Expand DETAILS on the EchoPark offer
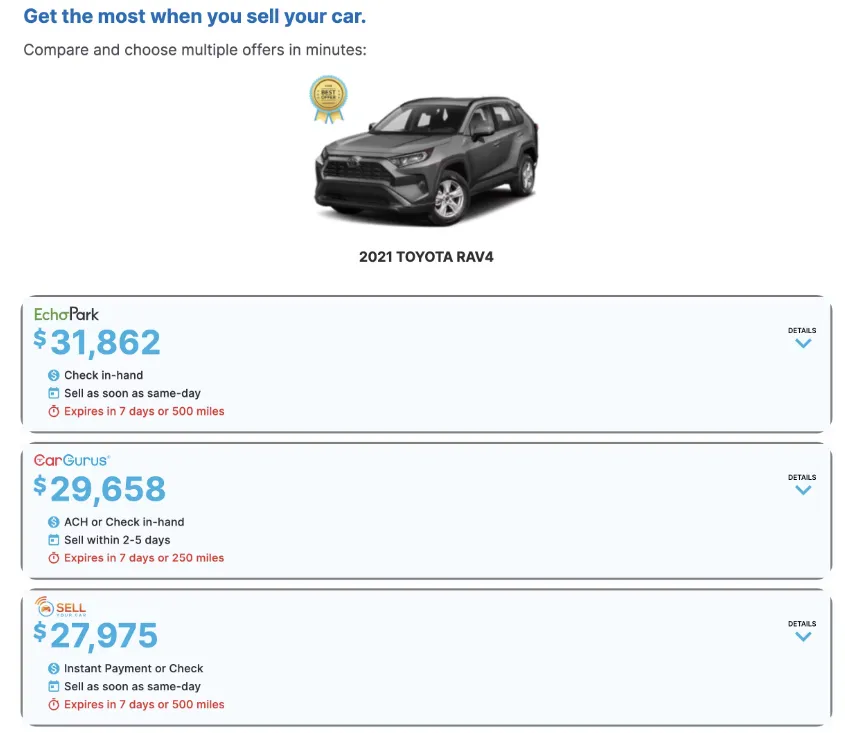The image size is (845, 733). pos(803,336)
